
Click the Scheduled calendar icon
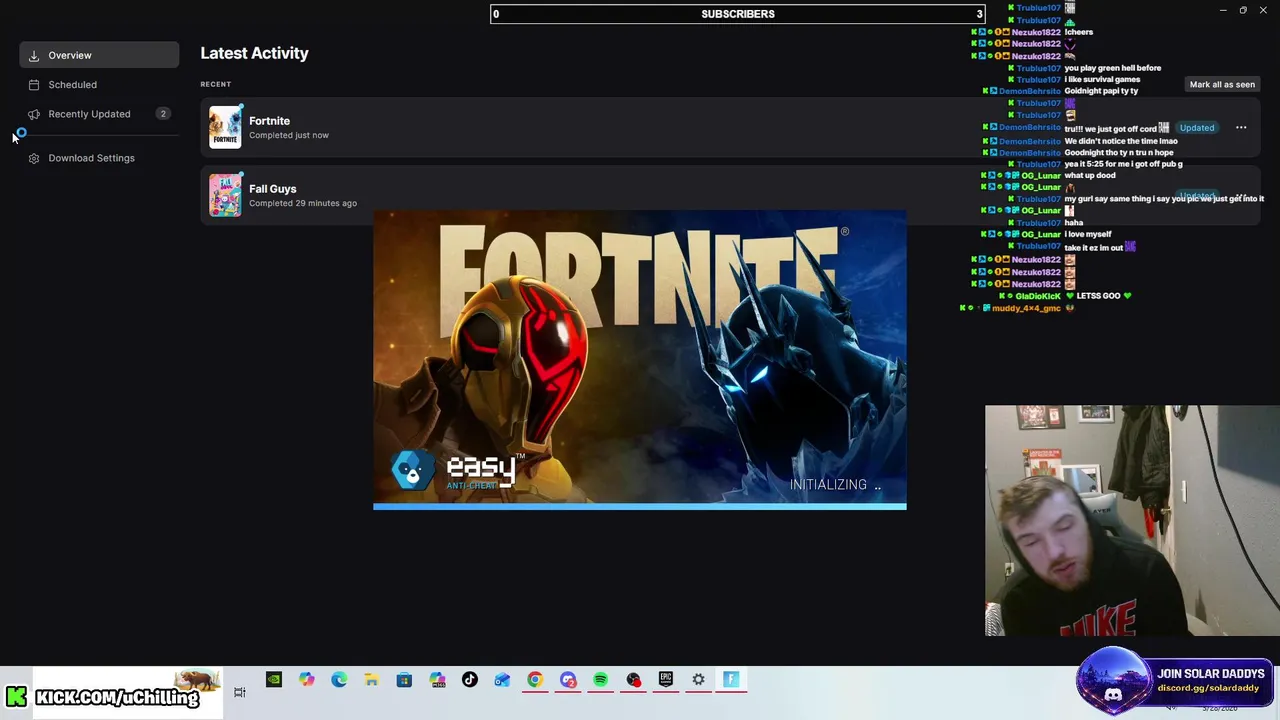coord(34,85)
